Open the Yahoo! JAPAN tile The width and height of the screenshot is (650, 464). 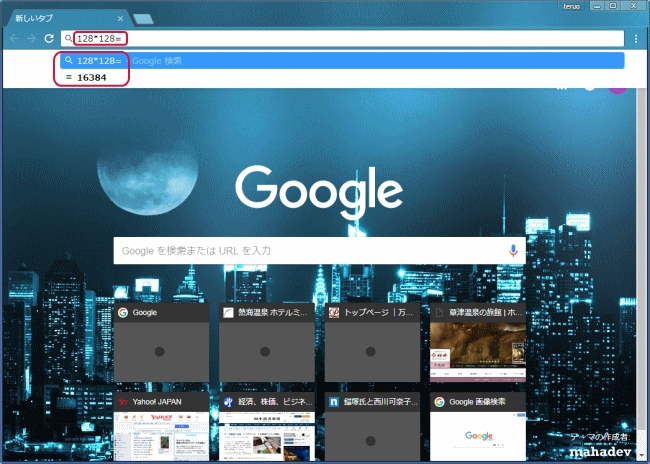coord(162,427)
